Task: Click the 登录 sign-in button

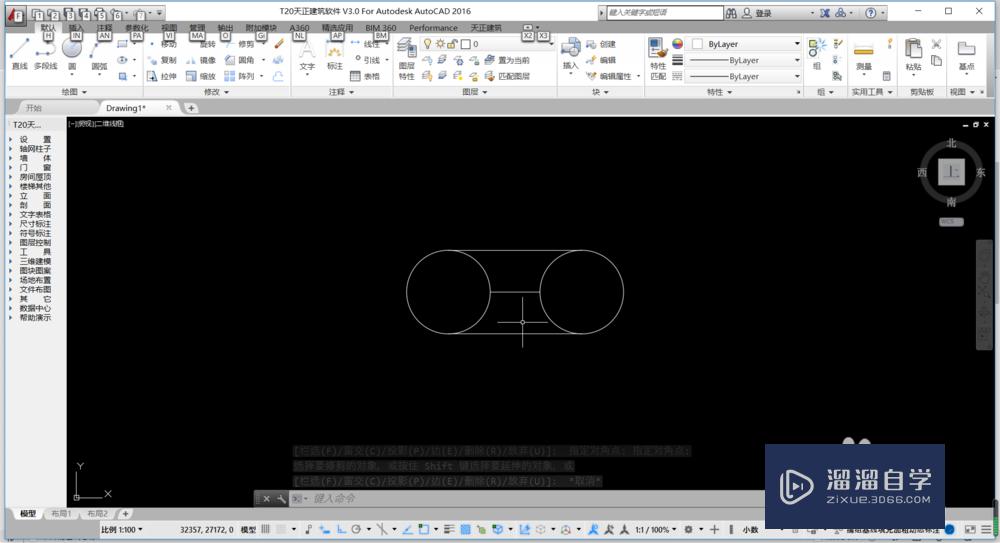Action: (764, 13)
